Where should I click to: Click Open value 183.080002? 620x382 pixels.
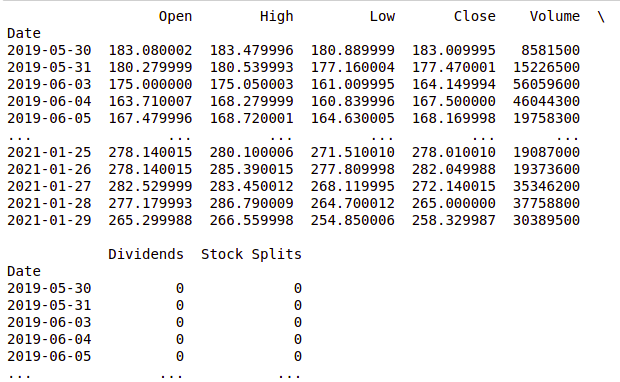(150, 50)
